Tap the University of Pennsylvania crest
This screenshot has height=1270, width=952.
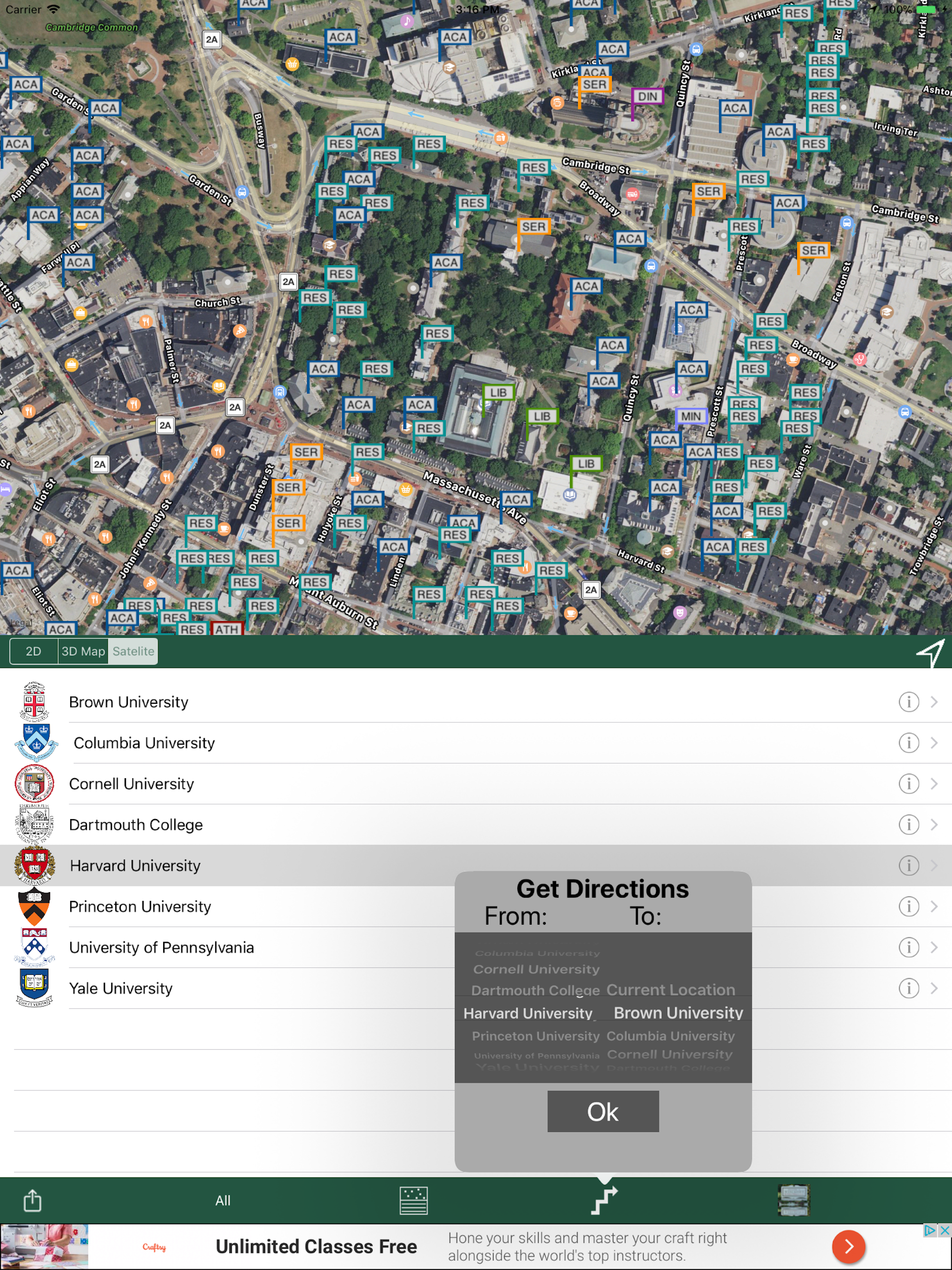pyautogui.click(x=34, y=947)
